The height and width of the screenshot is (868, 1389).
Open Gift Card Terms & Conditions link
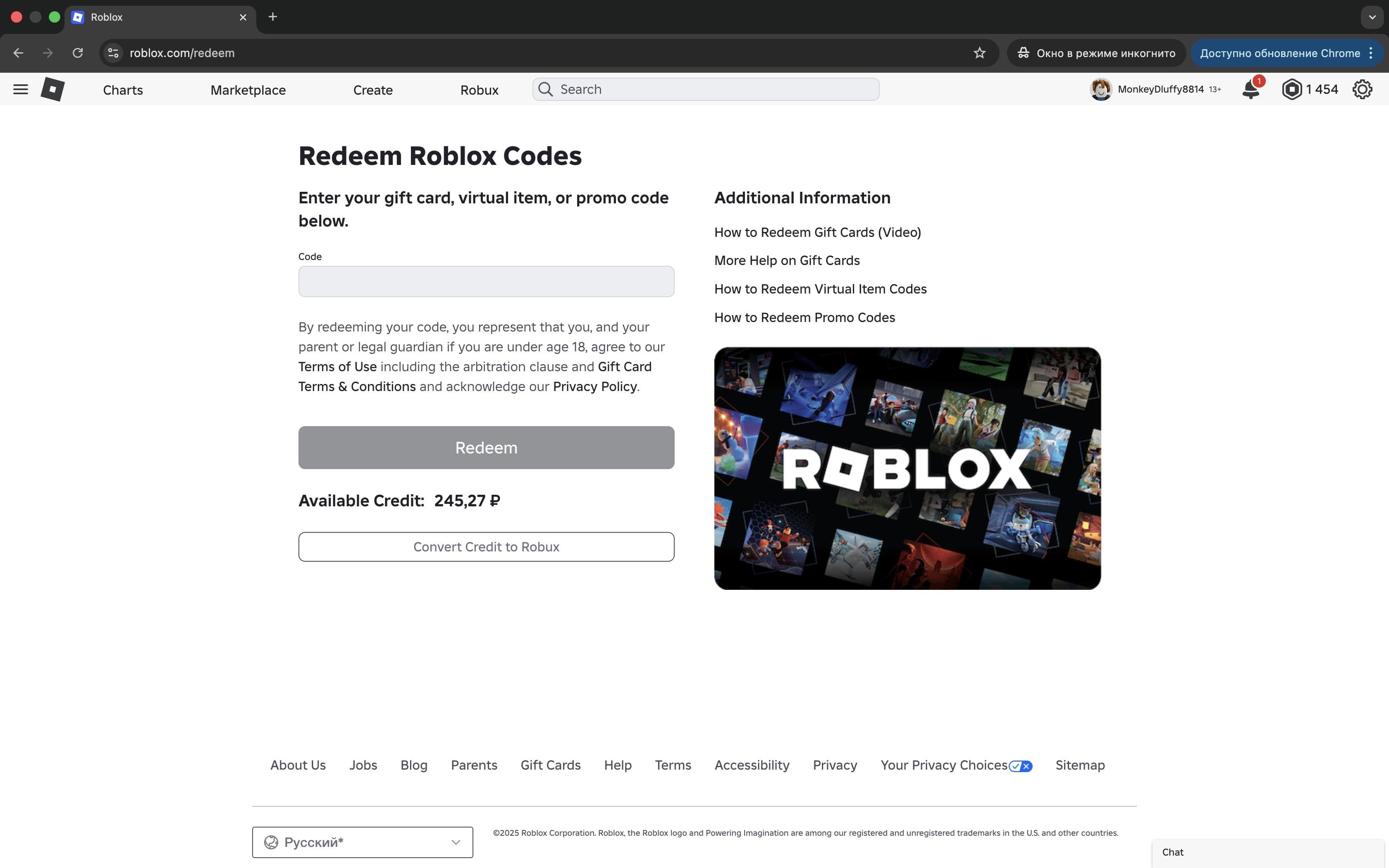[475, 377]
